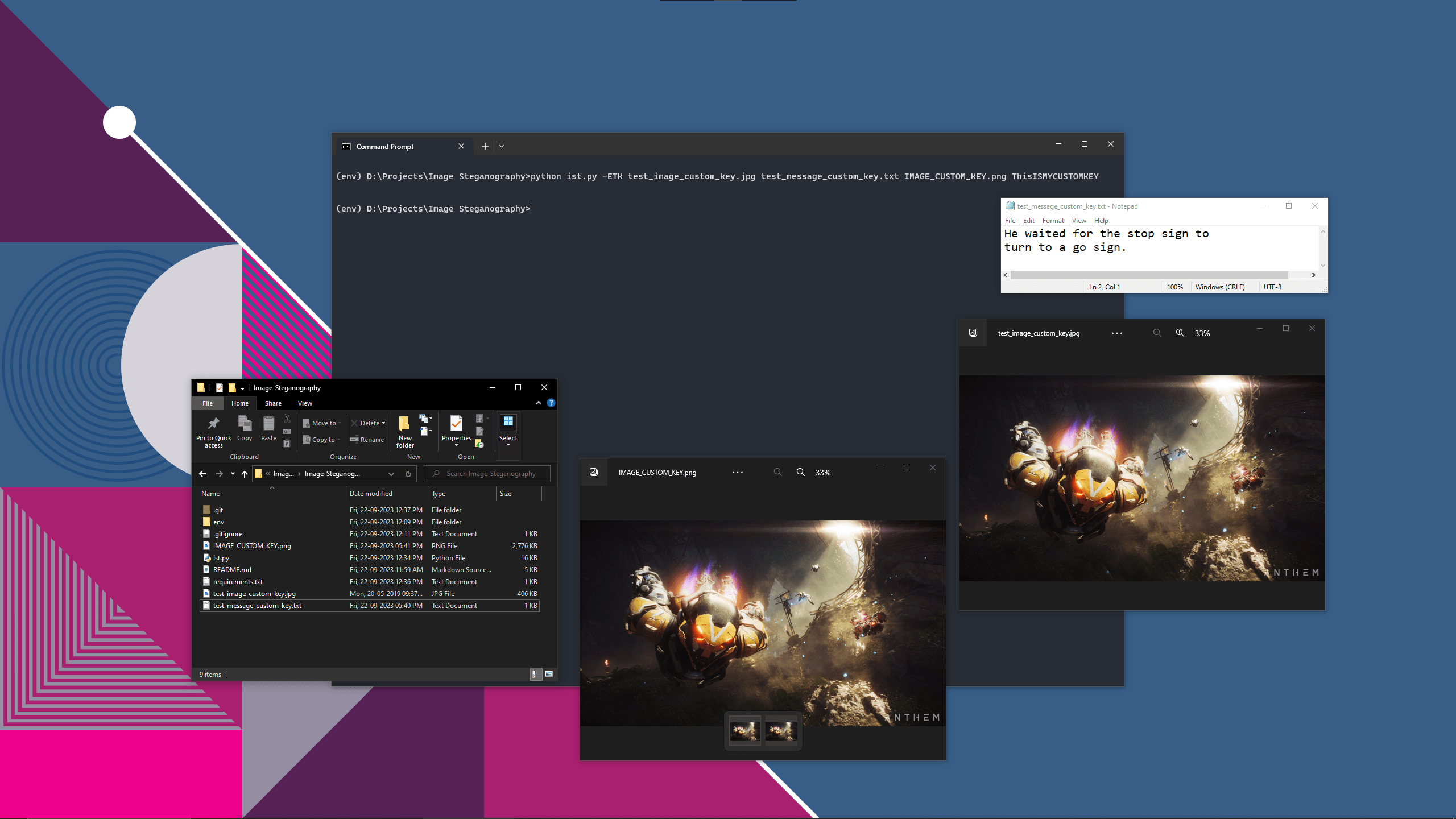Click the Explorer Forward arrow
1456x819 pixels.
click(219, 474)
